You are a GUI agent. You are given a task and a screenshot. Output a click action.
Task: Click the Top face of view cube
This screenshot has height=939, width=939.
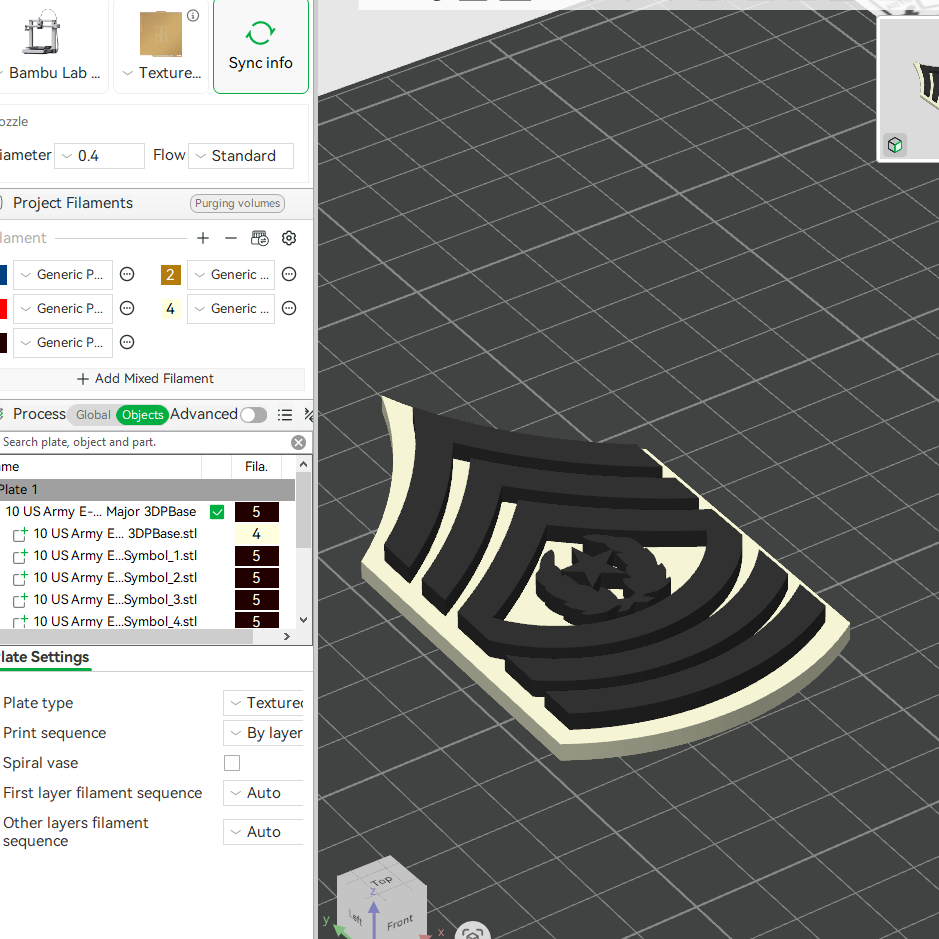click(x=381, y=880)
